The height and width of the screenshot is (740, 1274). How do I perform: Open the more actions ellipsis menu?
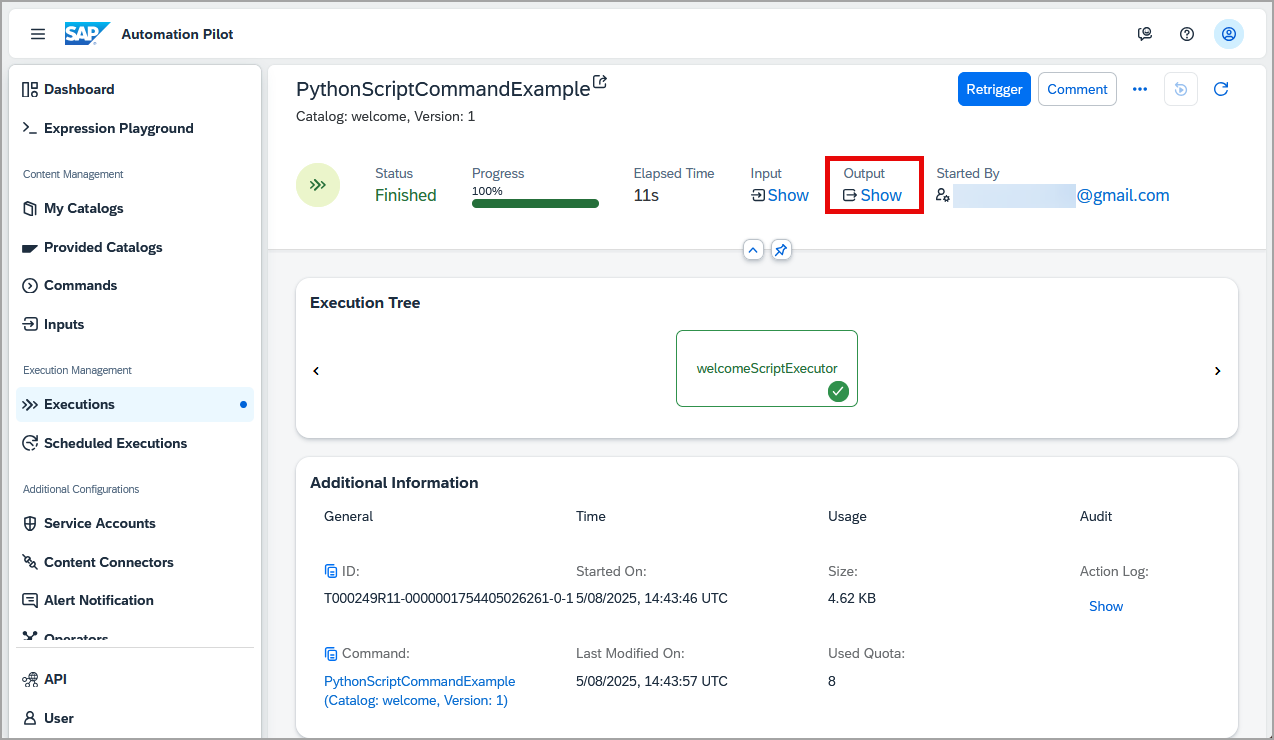1140,89
